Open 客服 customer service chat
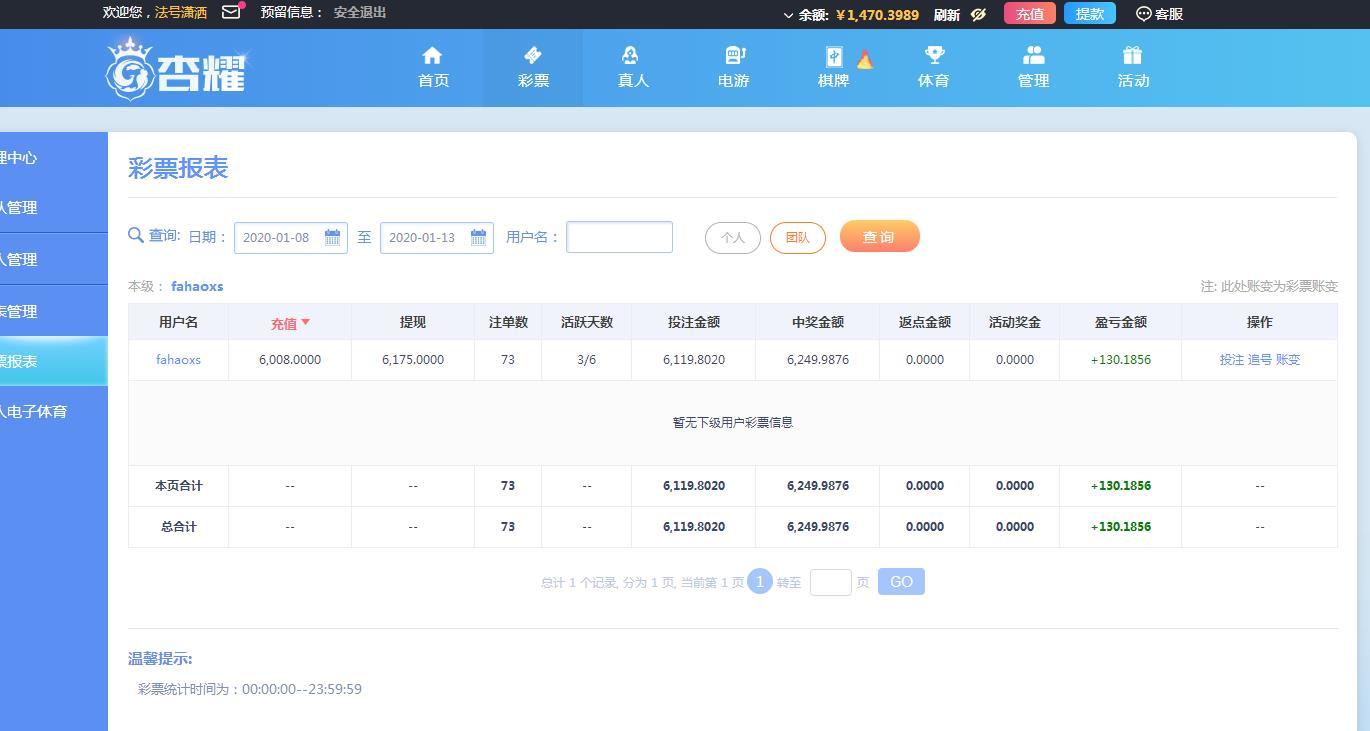The width and height of the screenshot is (1370, 731). [x=1160, y=14]
